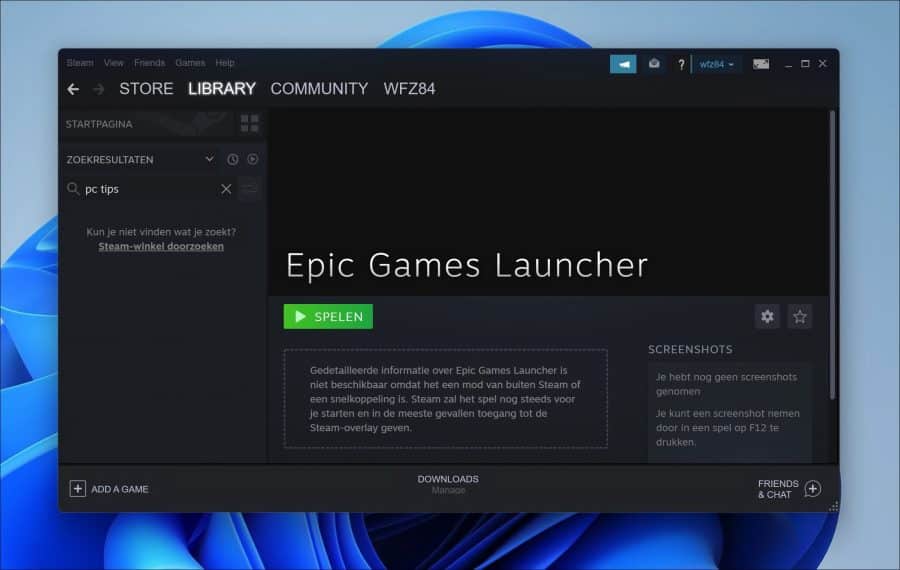Image resolution: width=900 pixels, height=570 pixels.
Task: Click the resize grip in the window corner
Action: click(833, 506)
